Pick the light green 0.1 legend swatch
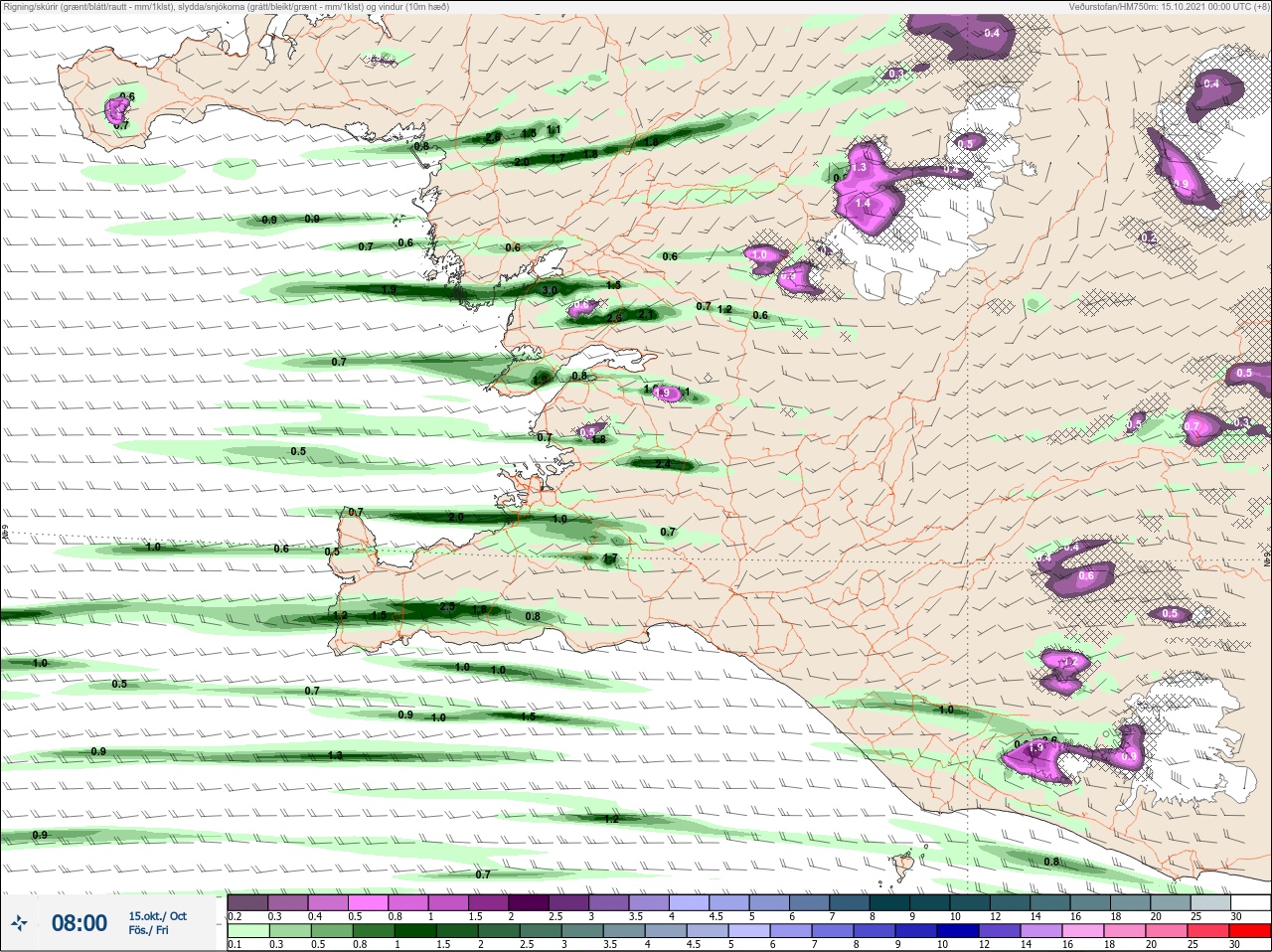This screenshot has width=1272, height=952. [247, 931]
